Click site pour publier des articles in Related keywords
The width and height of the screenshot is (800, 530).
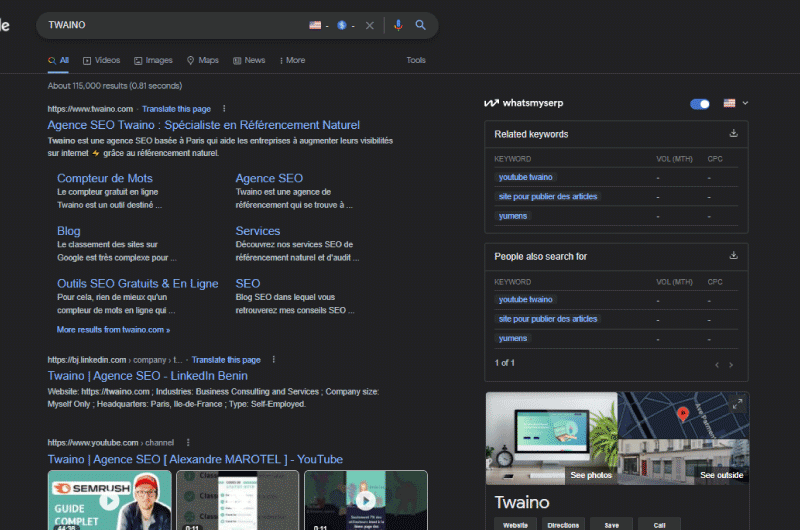coord(548,196)
